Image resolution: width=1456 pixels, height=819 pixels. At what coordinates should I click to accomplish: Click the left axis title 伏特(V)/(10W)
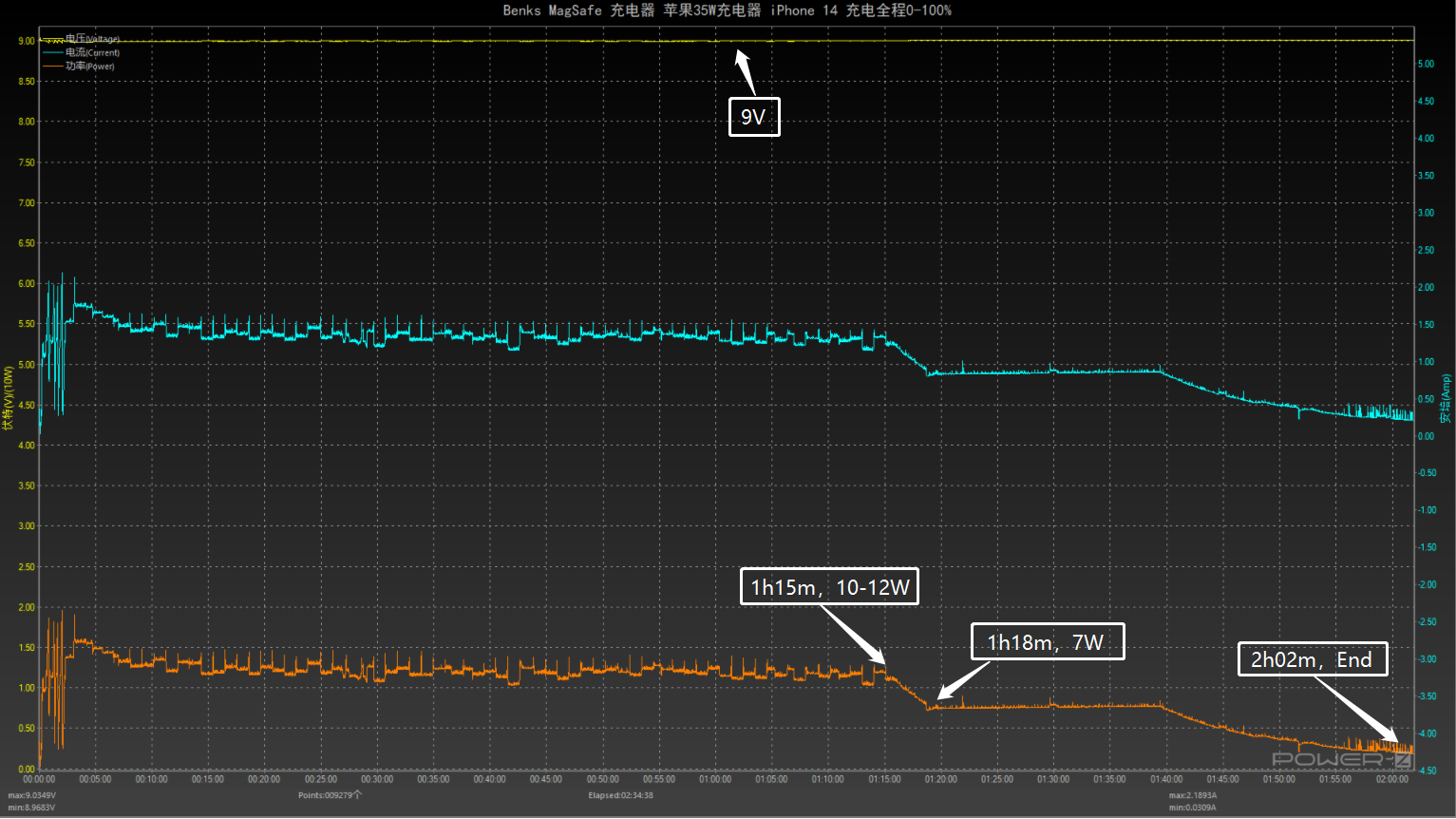pos(8,398)
